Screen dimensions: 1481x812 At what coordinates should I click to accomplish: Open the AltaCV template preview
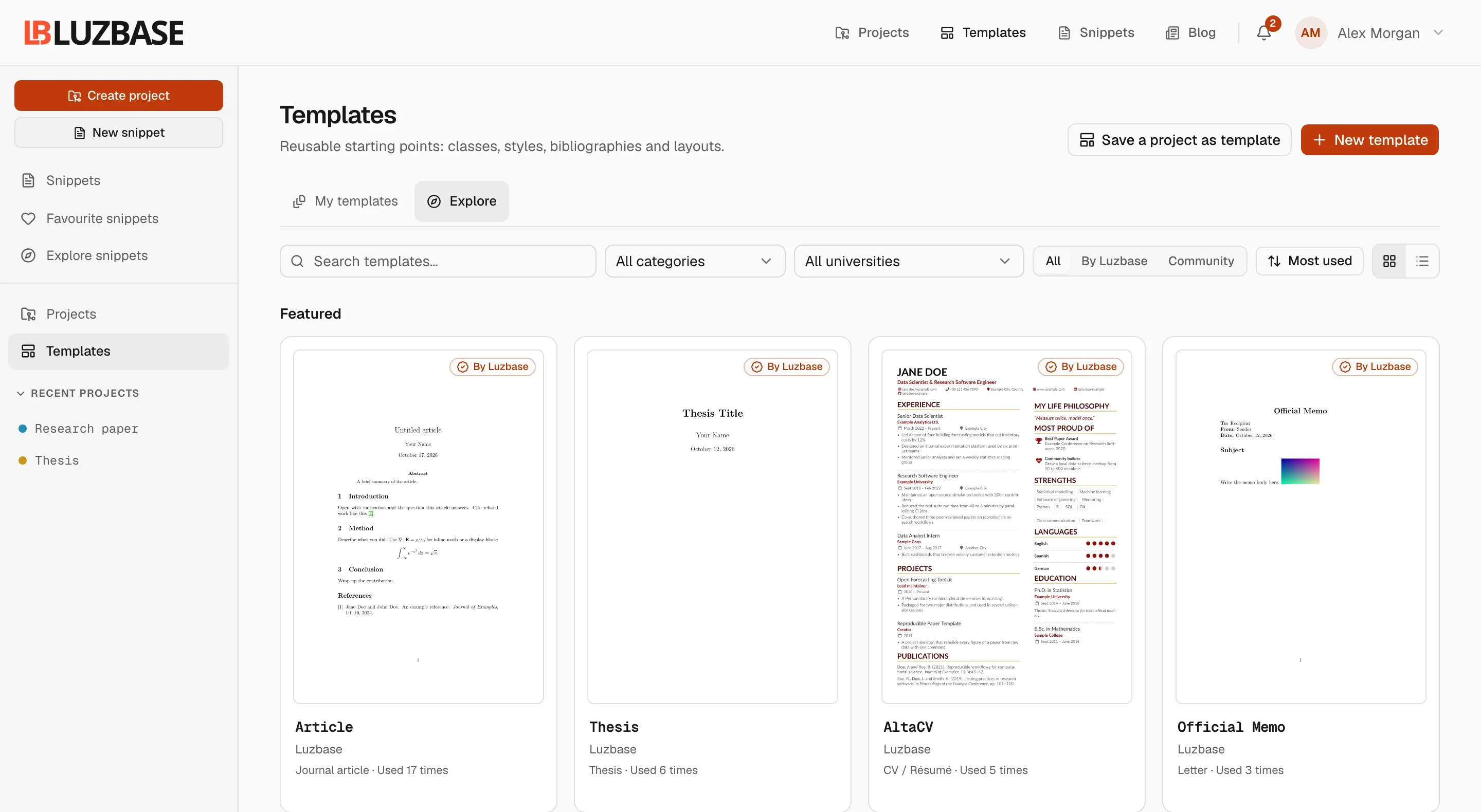pos(1006,526)
